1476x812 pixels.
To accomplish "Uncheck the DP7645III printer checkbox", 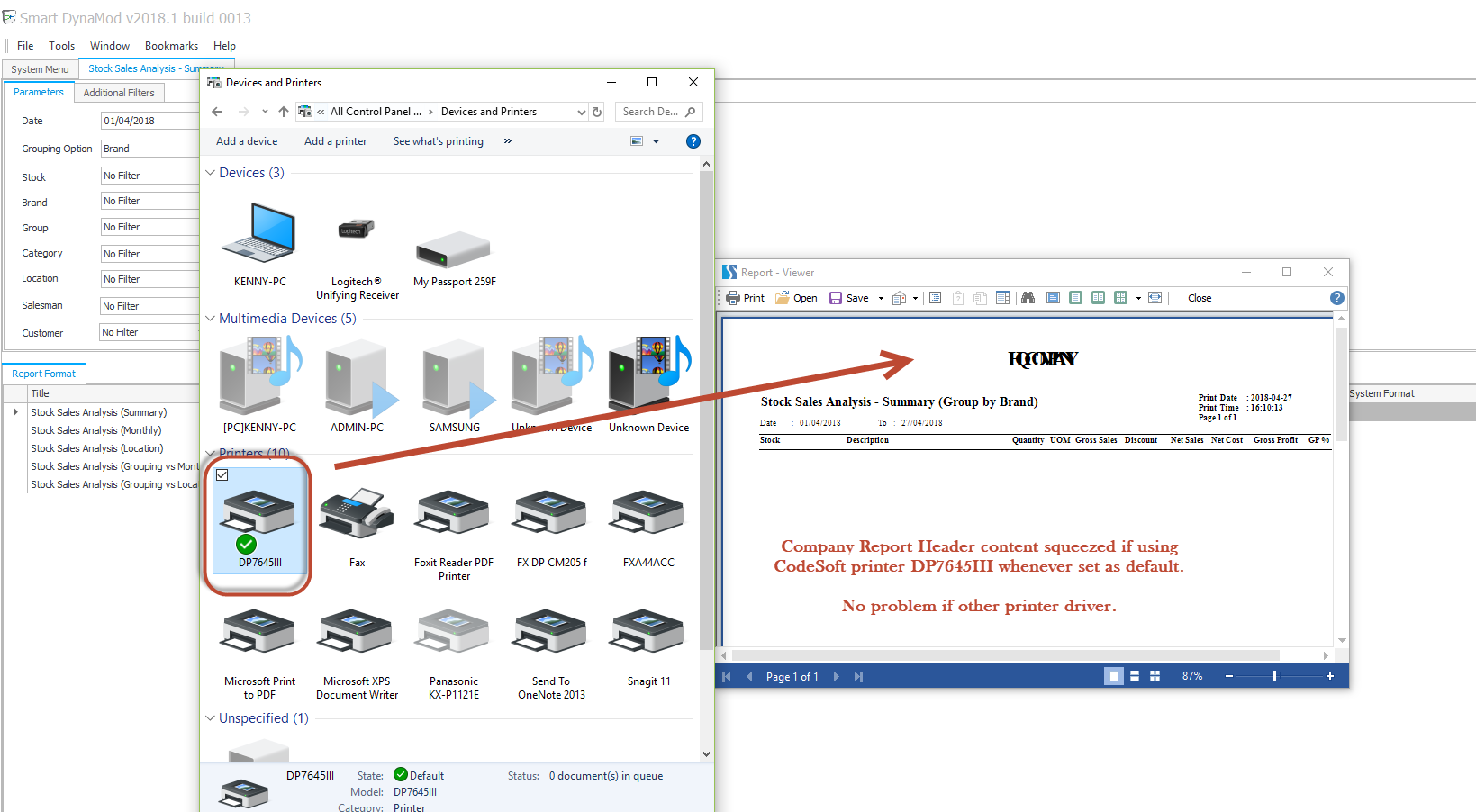I will [x=222, y=475].
